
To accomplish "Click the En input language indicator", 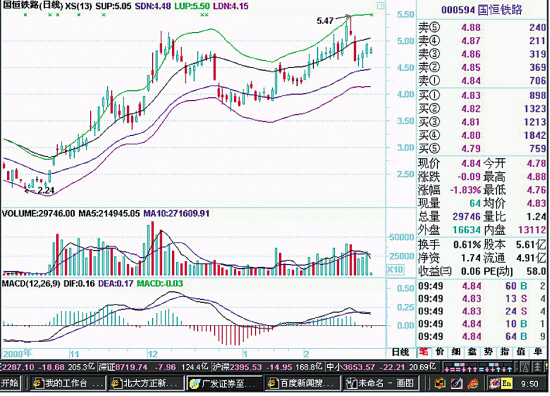I will click(507, 383).
